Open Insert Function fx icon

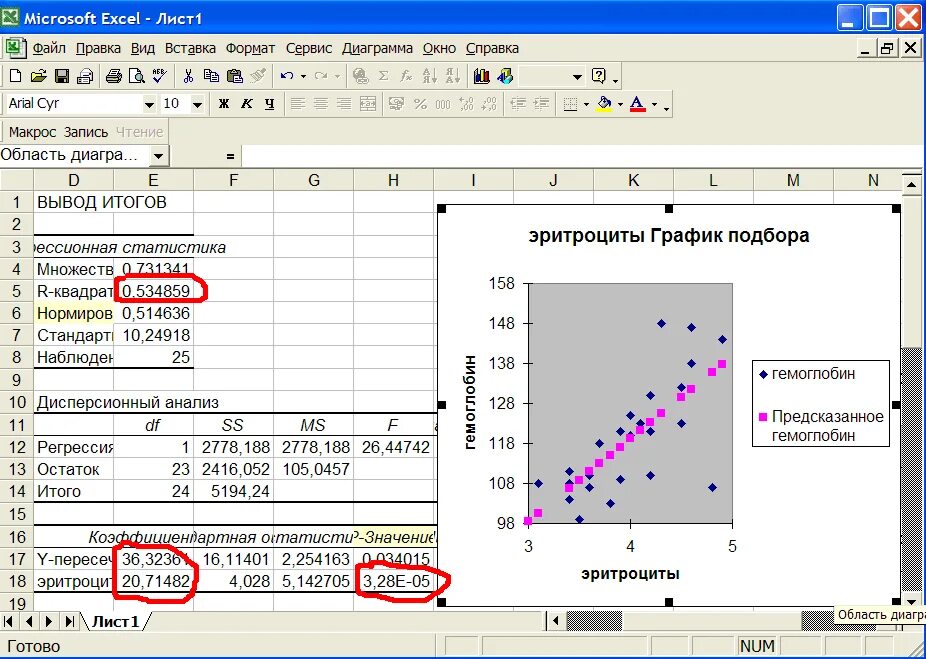tap(406, 76)
